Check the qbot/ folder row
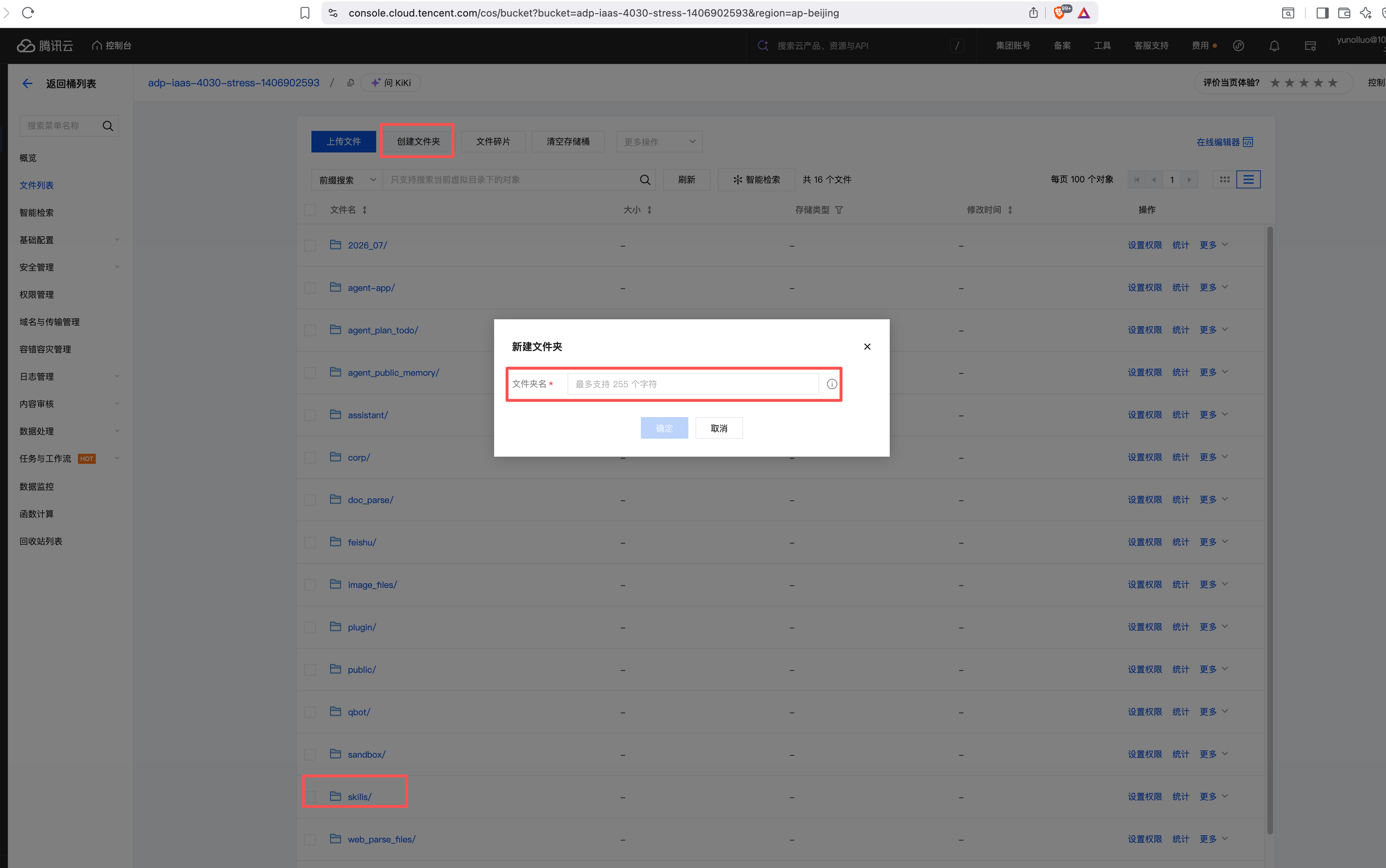The width and height of the screenshot is (1386, 868). [x=310, y=712]
